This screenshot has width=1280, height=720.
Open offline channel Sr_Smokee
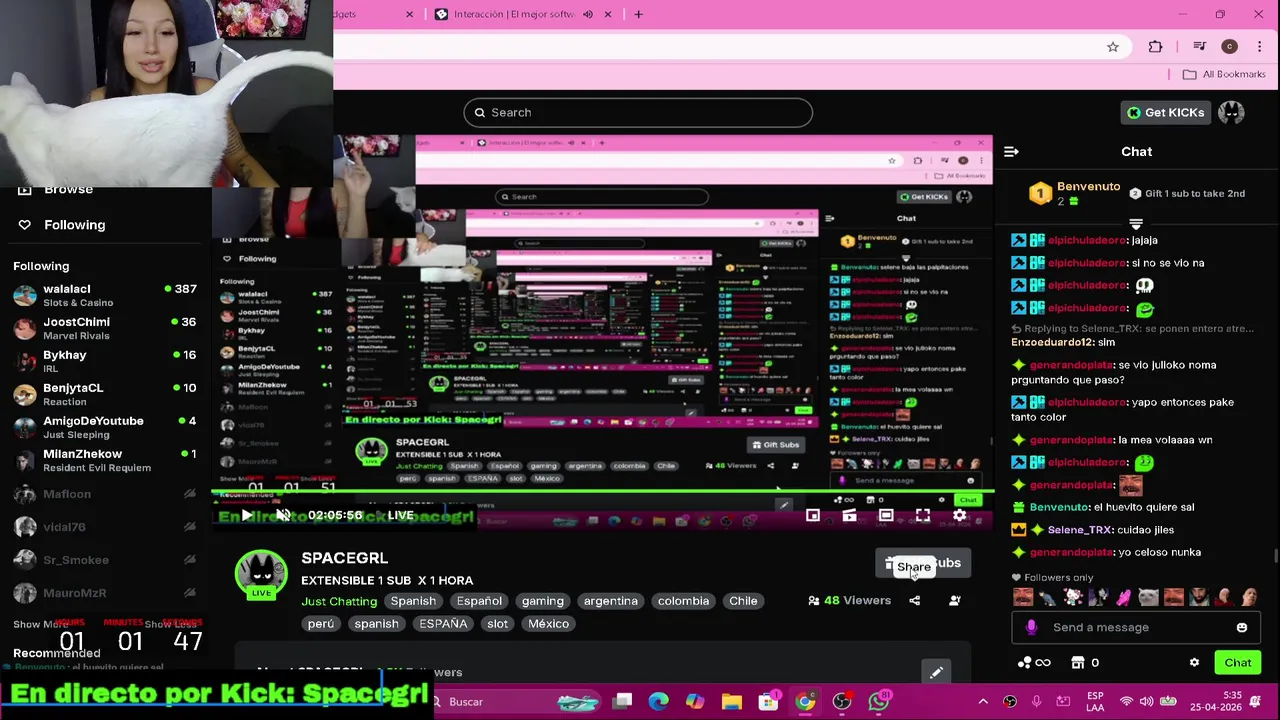tap(105, 560)
